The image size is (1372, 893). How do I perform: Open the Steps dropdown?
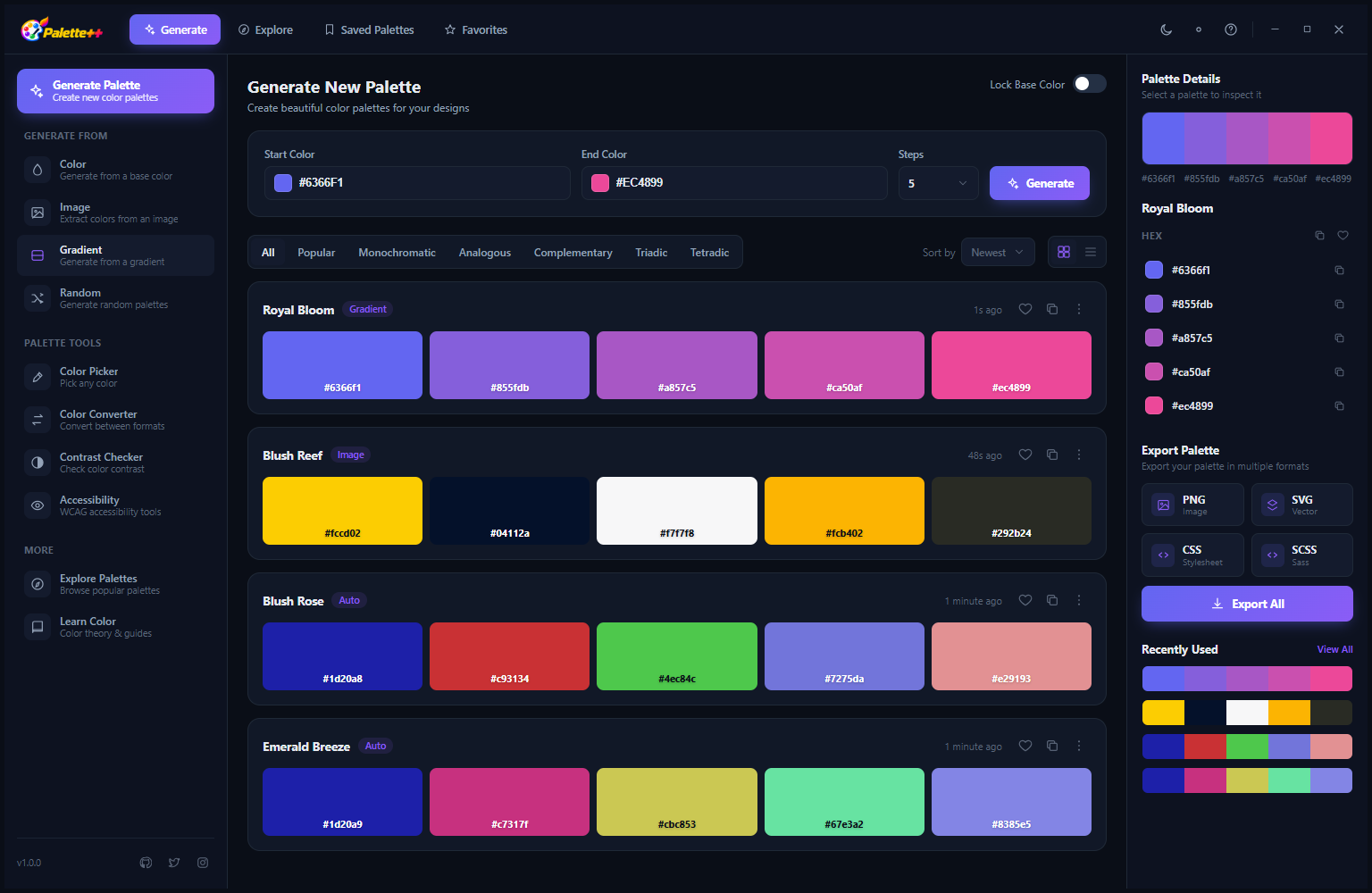(x=938, y=183)
